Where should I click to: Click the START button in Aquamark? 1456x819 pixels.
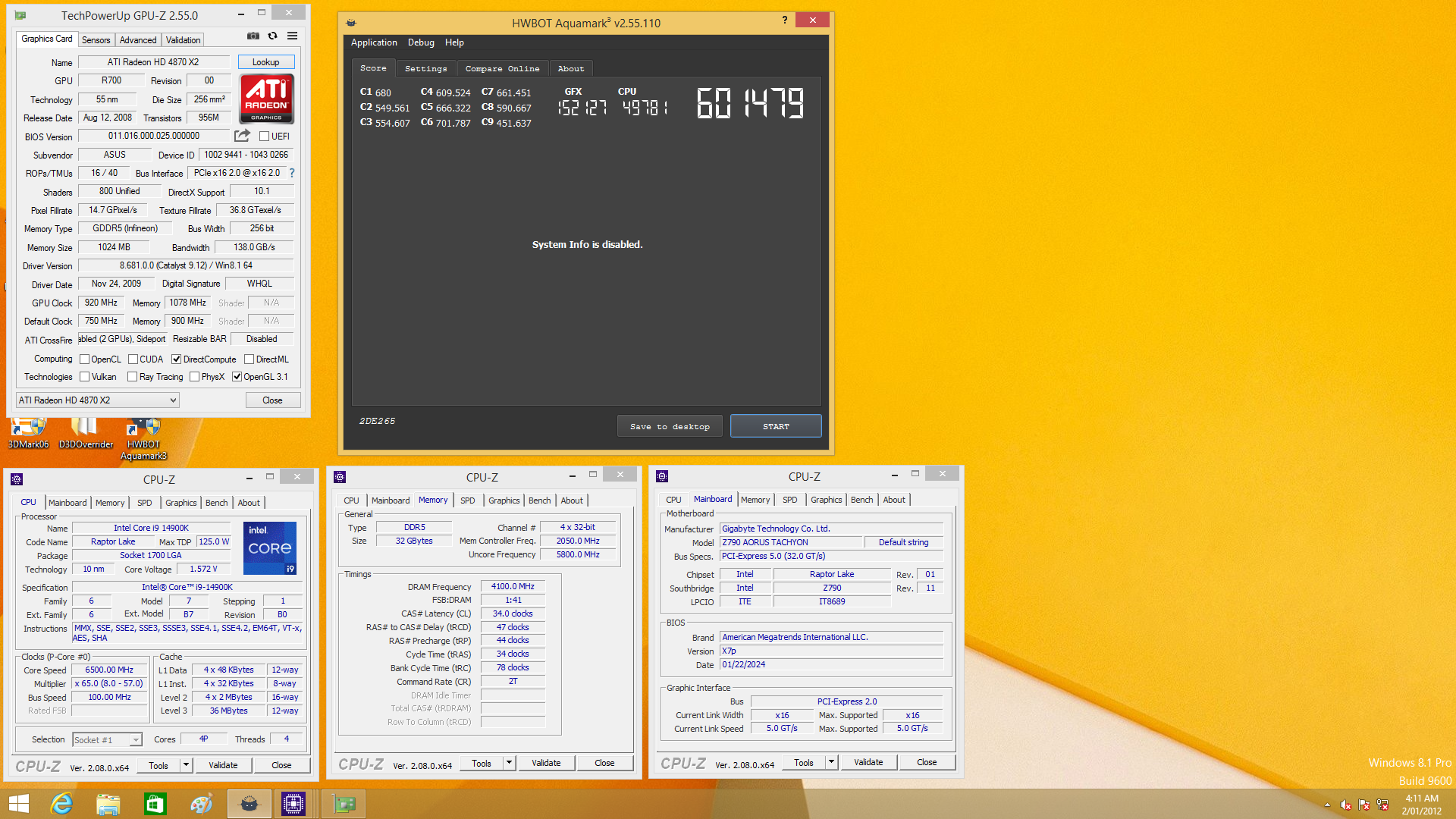776,426
